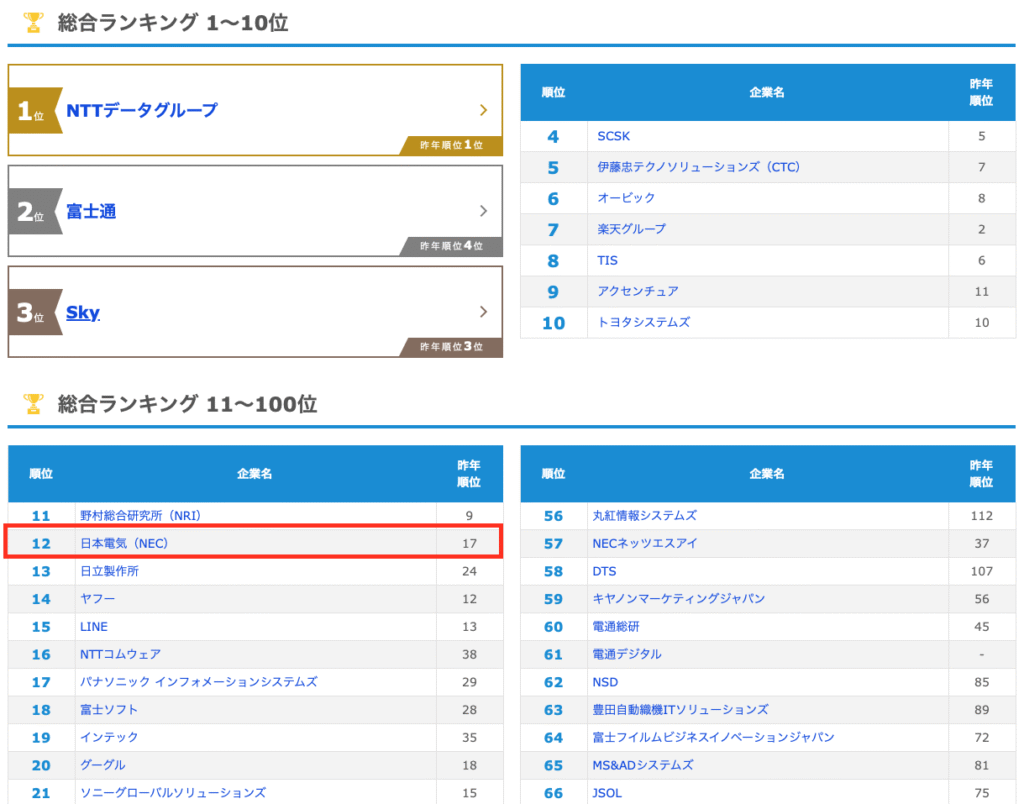This screenshot has height=804, width=1024.
Task: Click last-year rank 107 for DTS
Action: (982, 571)
